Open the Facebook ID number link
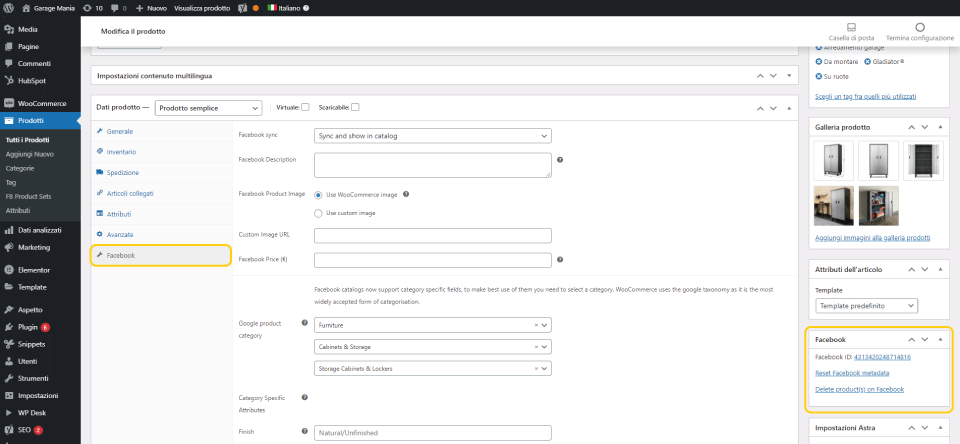 click(x=882, y=357)
